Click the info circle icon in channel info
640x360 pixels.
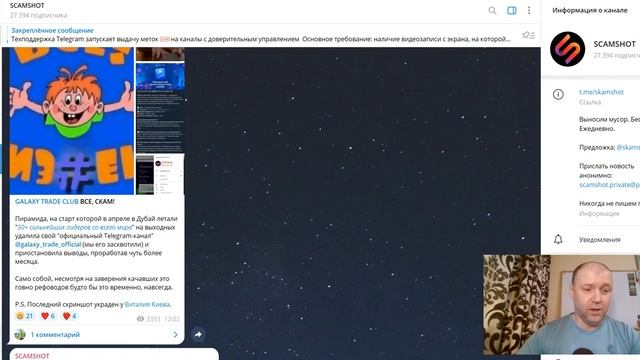coord(558,95)
